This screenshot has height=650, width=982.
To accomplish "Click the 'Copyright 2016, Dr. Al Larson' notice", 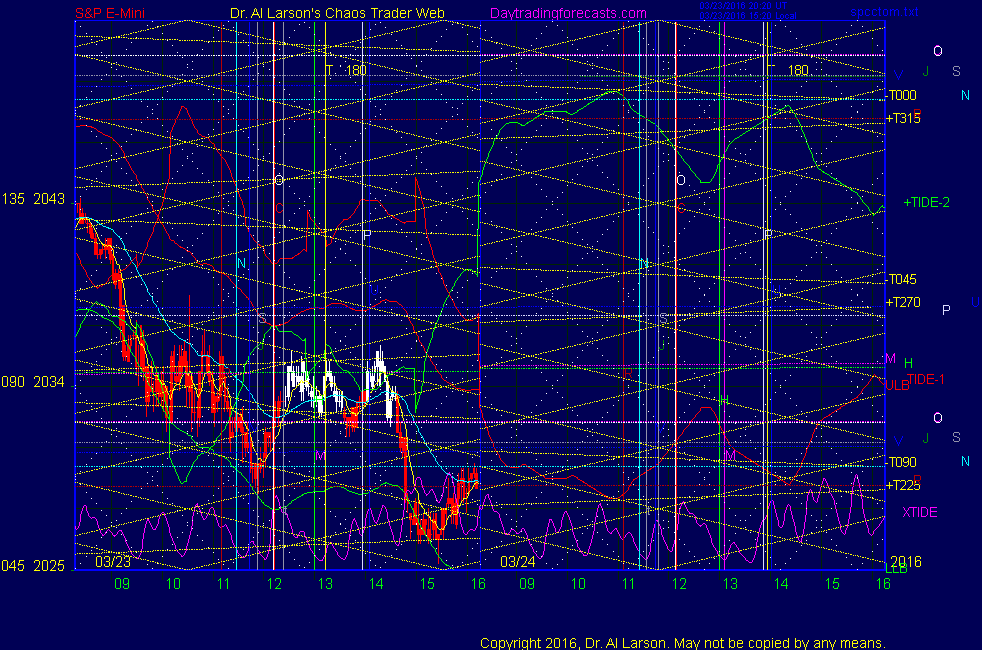I will [683, 643].
